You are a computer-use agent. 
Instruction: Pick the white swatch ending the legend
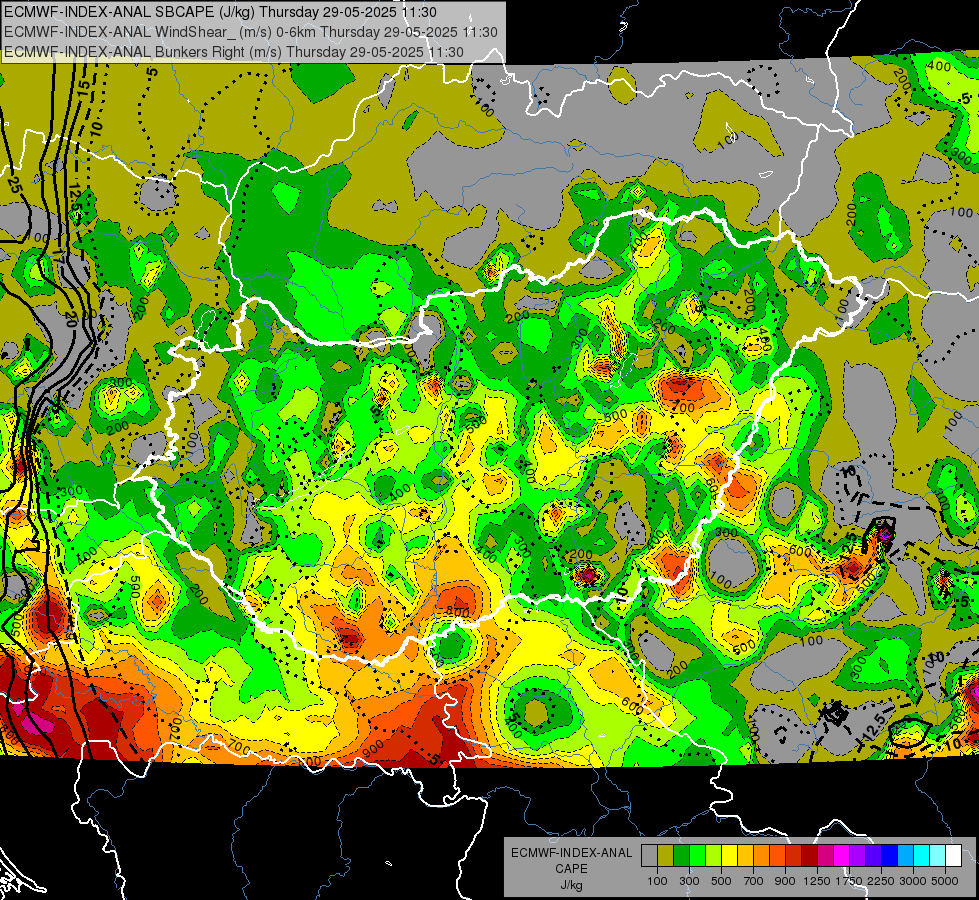coord(953,856)
